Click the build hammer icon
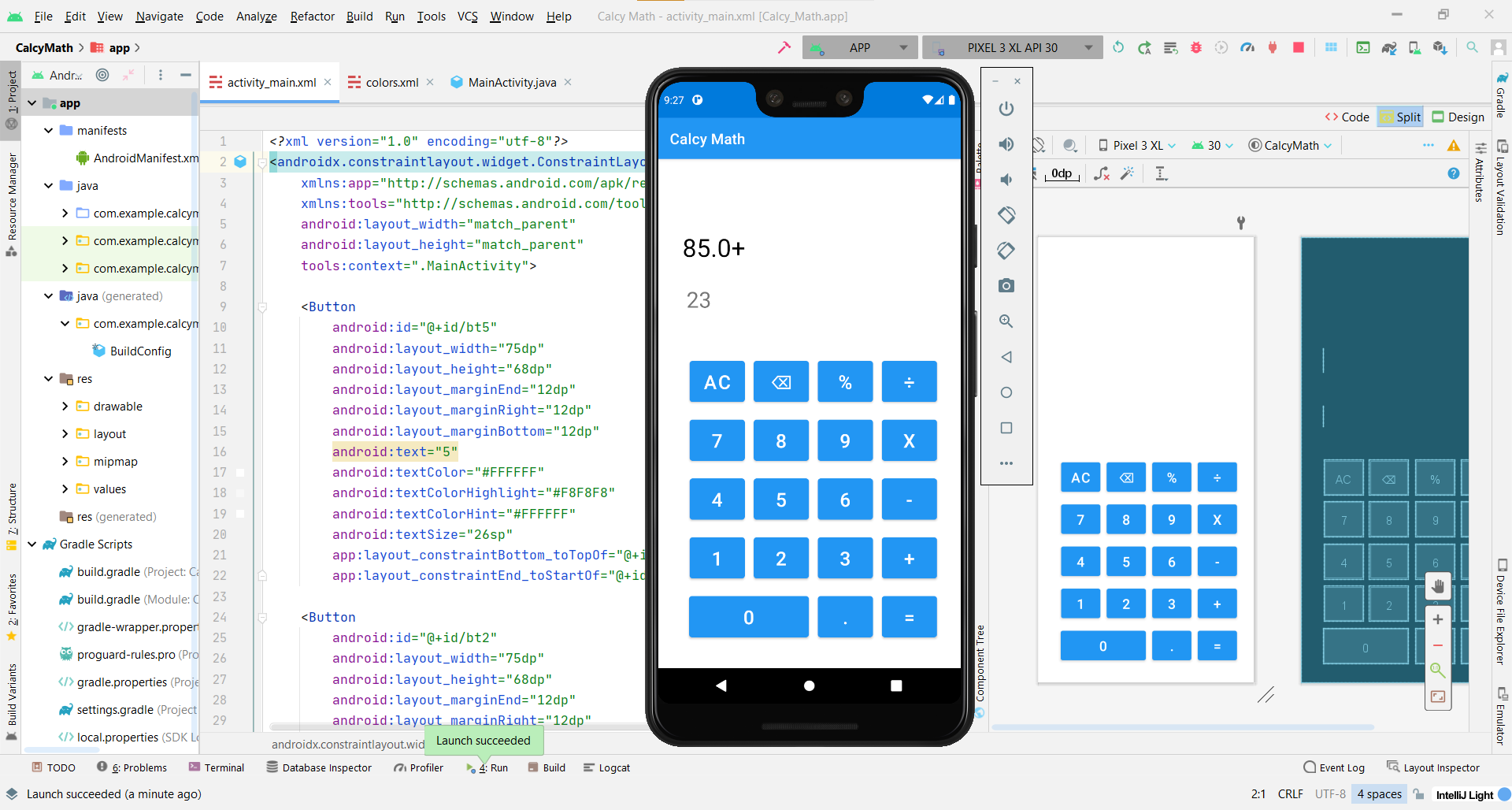This screenshot has width=1512, height=810. click(784, 48)
